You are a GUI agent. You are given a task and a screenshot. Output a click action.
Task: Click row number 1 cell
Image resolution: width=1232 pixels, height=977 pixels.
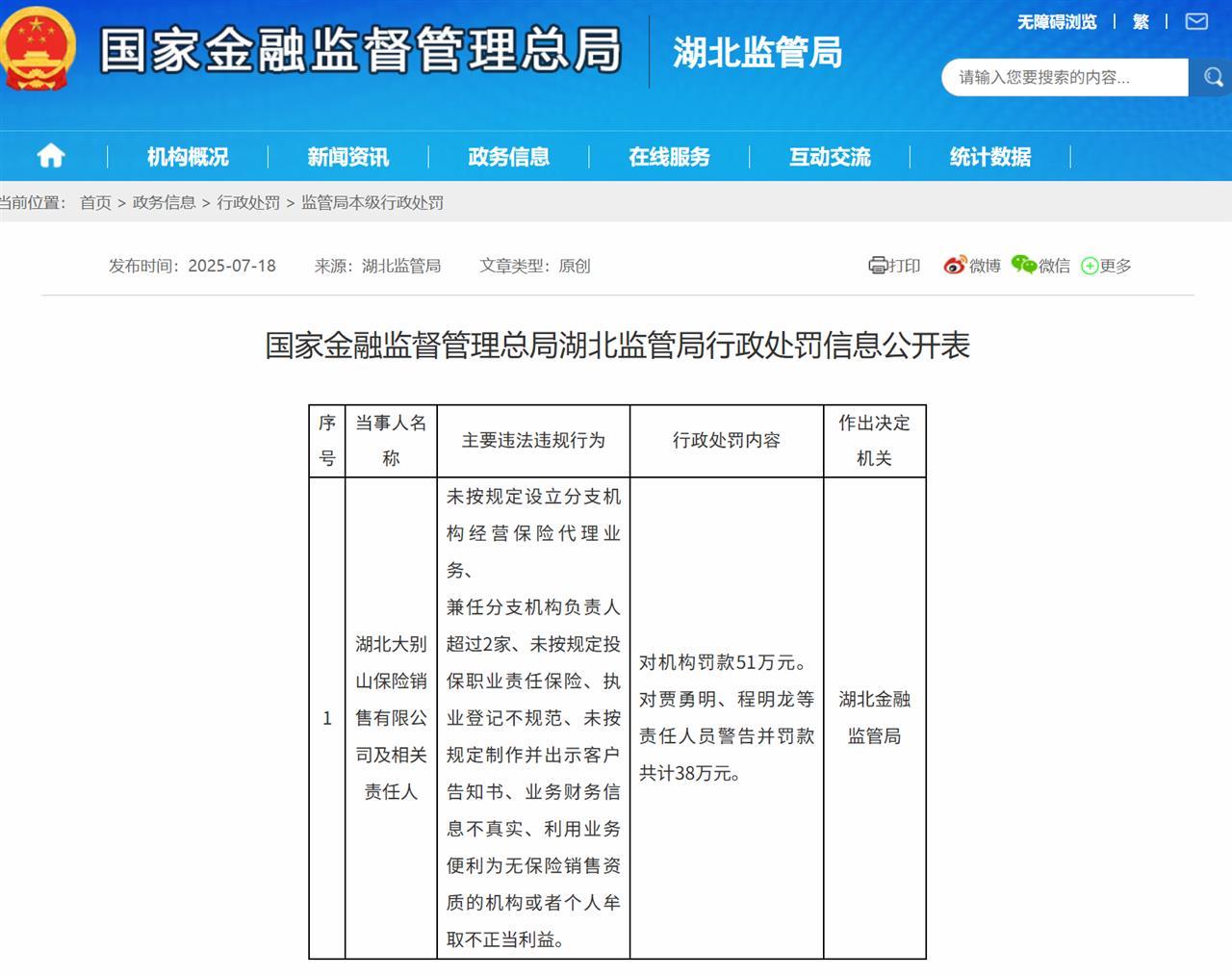pyautogui.click(x=327, y=718)
